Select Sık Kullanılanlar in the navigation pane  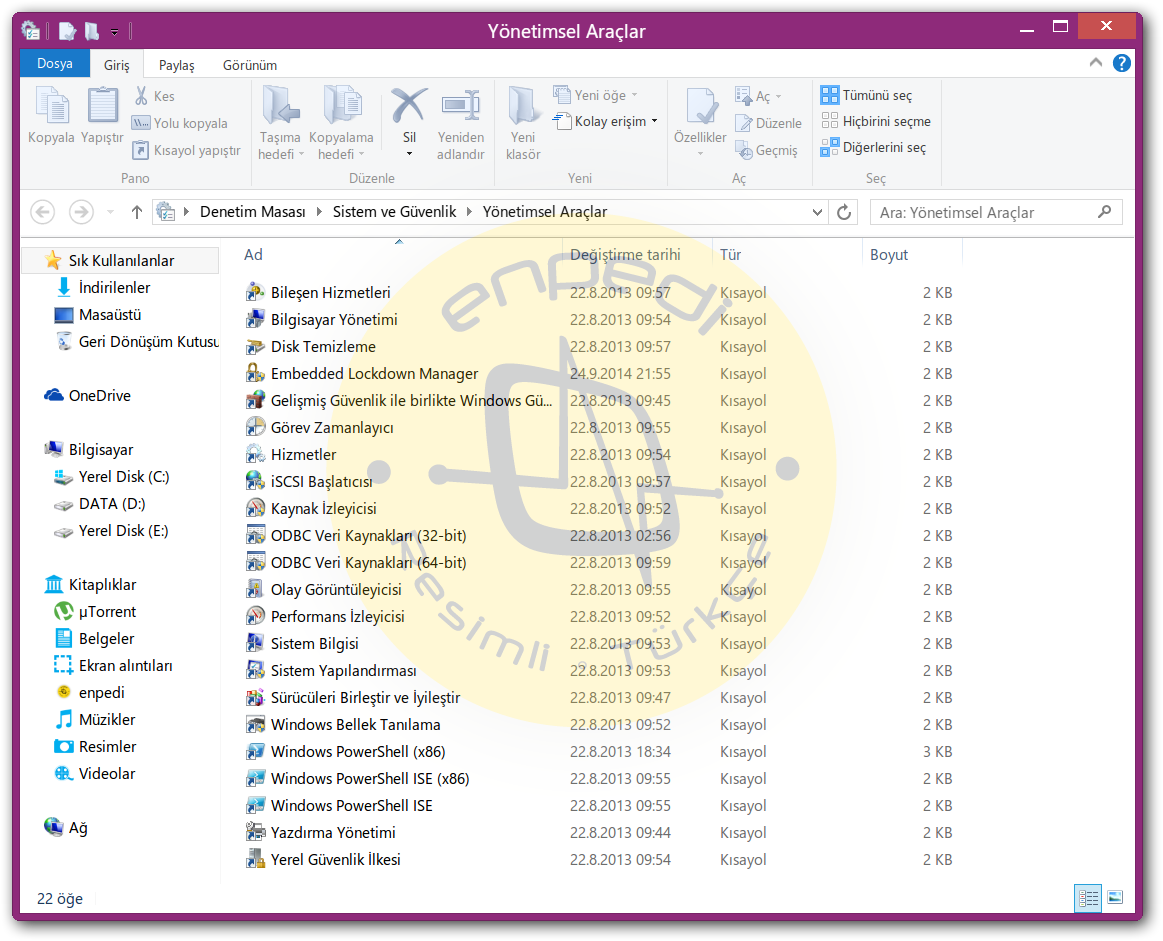121,261
